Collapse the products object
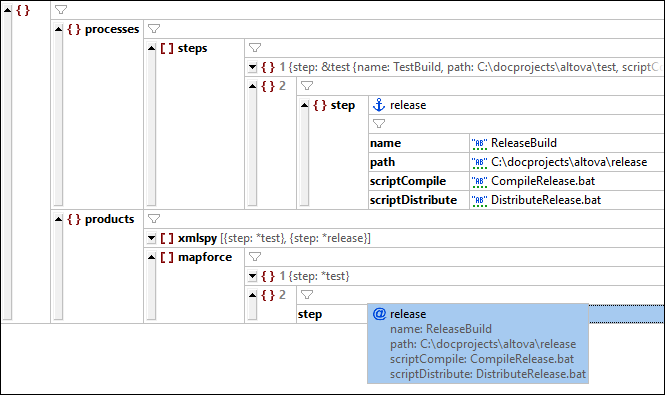 (x=59, y=219)
